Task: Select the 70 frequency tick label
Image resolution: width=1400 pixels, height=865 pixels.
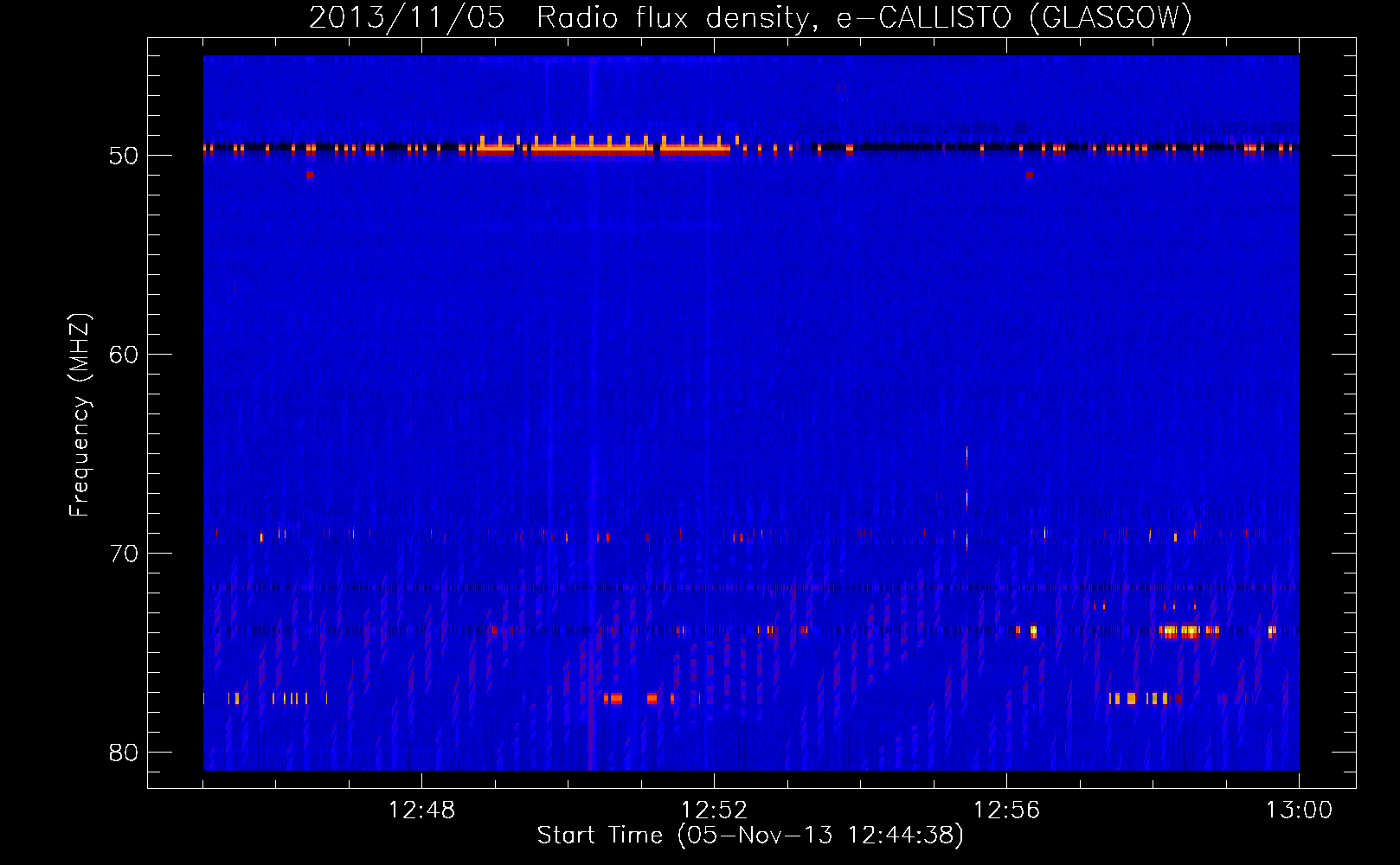Action: [x=124, y=554]
